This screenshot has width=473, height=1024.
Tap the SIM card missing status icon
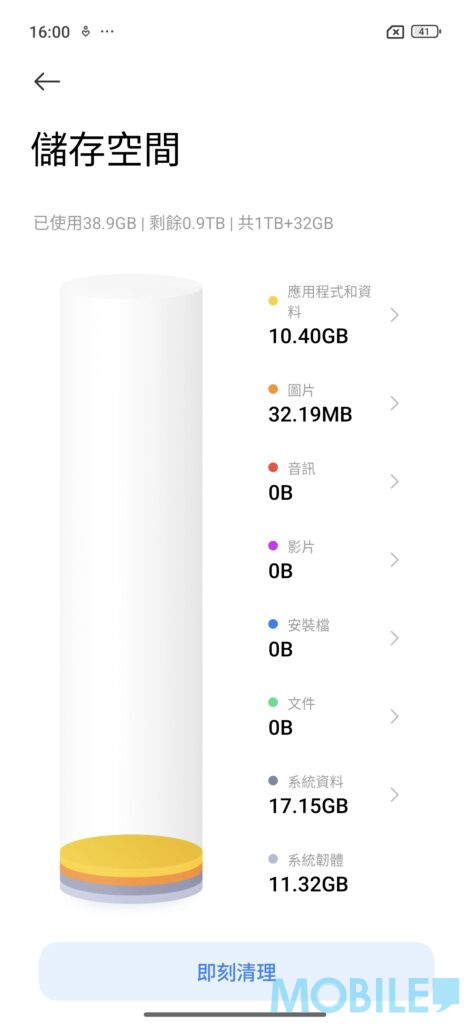[x=395, y=32]
